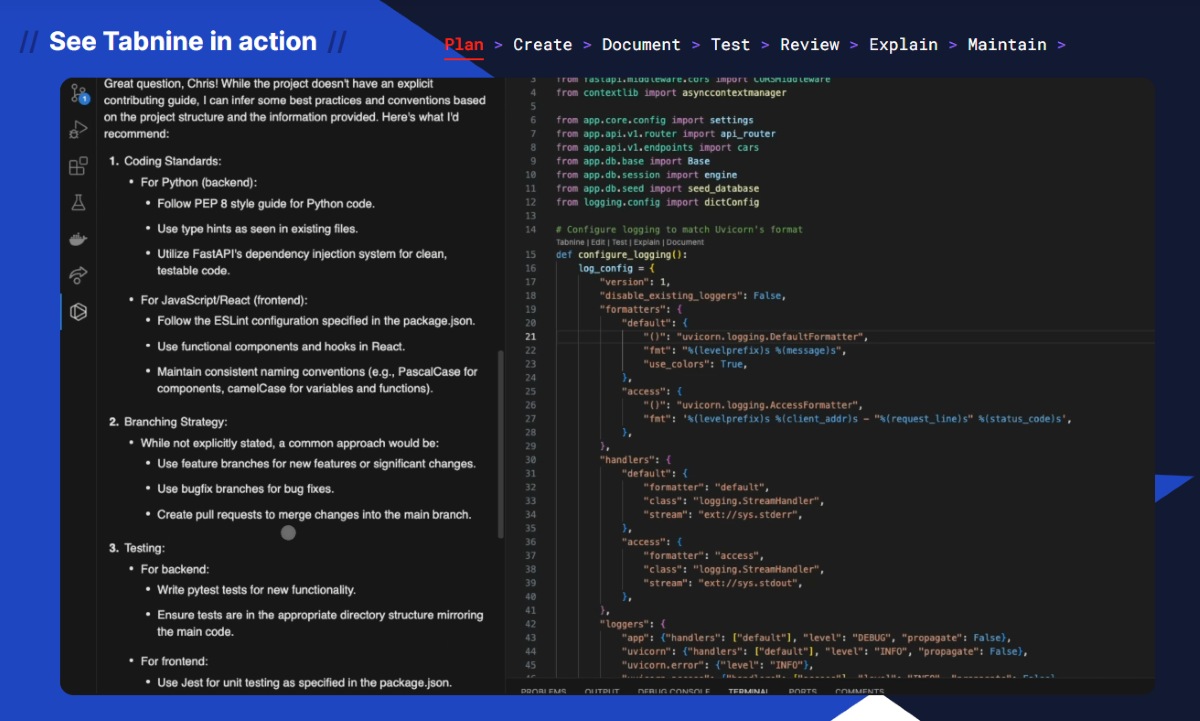Switch to the Document step in top navigation
The image size is (1200, 721).
coord(641,44)
